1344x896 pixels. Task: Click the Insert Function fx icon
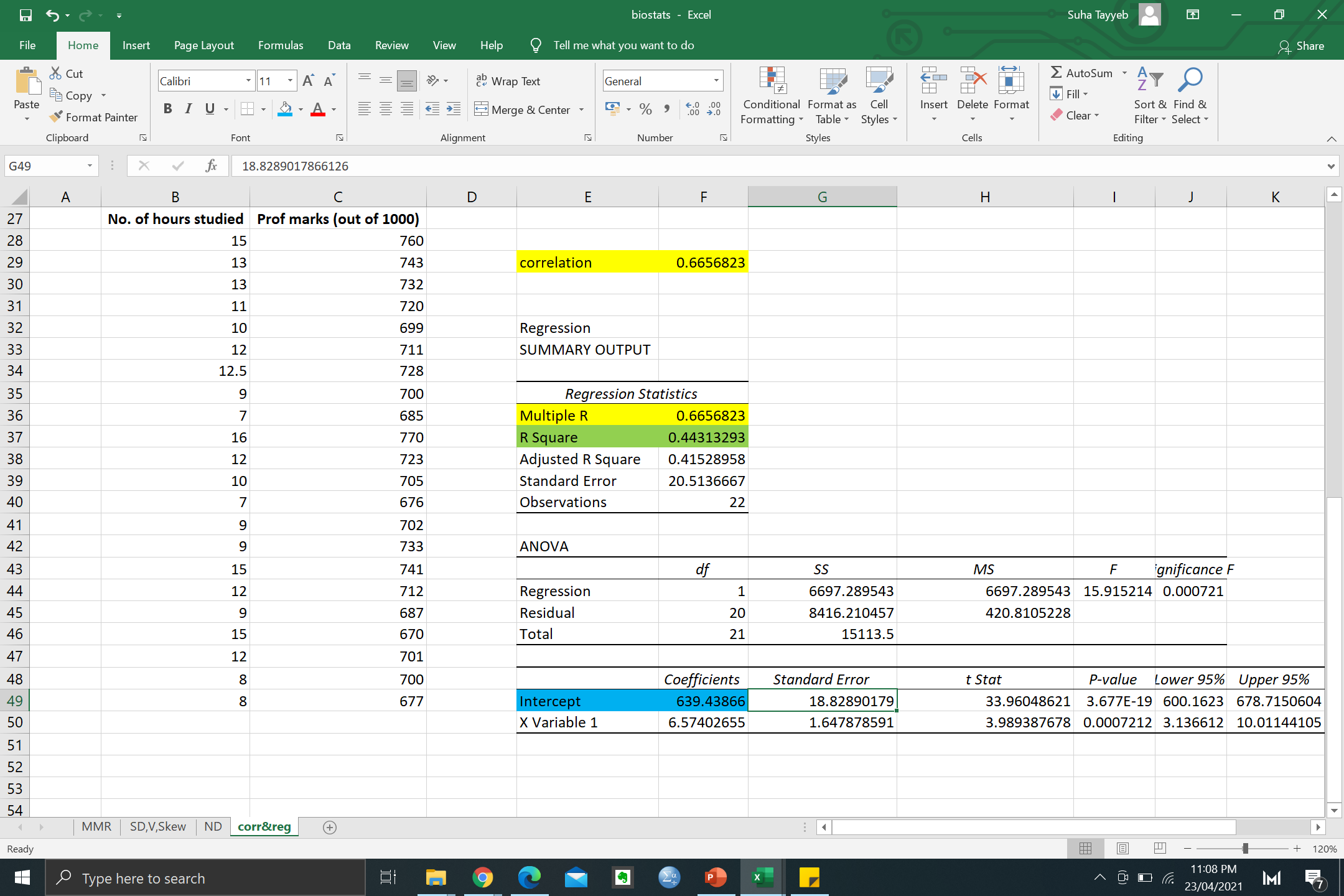211,166
